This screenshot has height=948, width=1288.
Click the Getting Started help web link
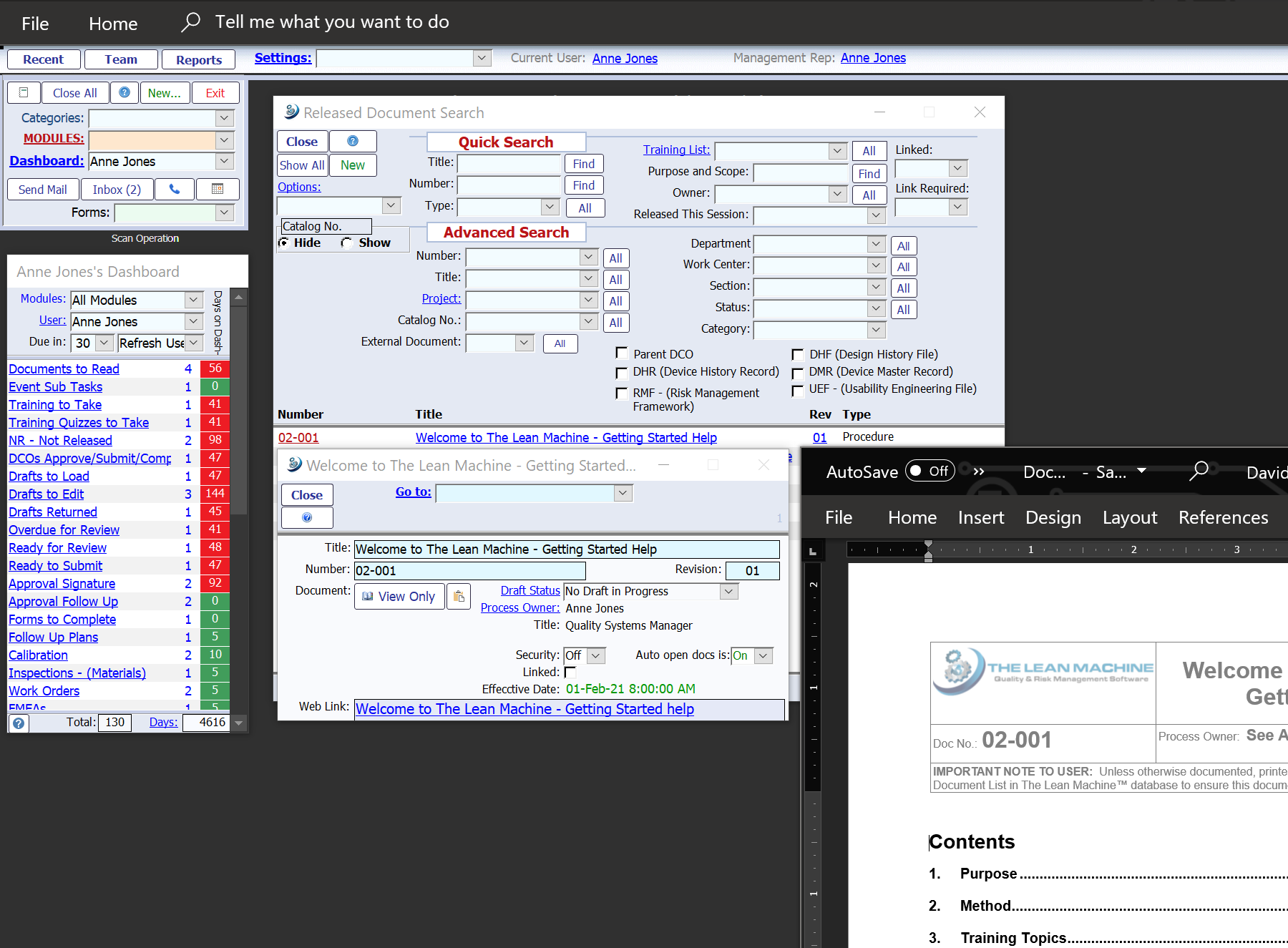[x=525, y=709]
